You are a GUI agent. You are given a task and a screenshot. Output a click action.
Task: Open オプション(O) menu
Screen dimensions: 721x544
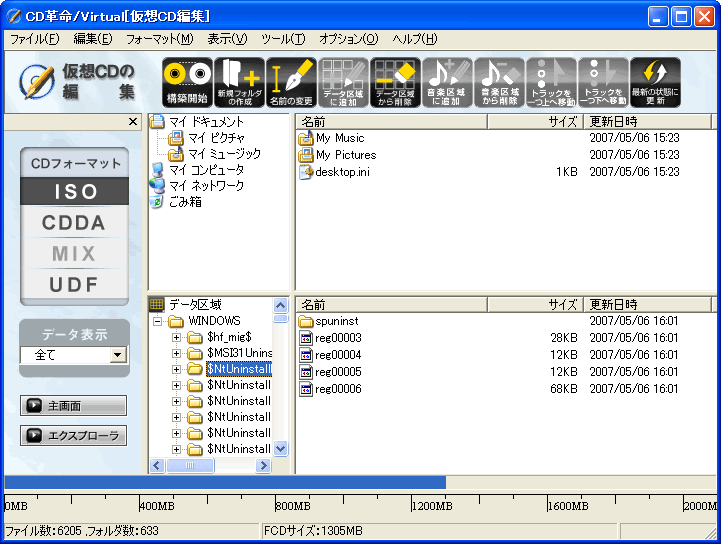tap(349, 39)
